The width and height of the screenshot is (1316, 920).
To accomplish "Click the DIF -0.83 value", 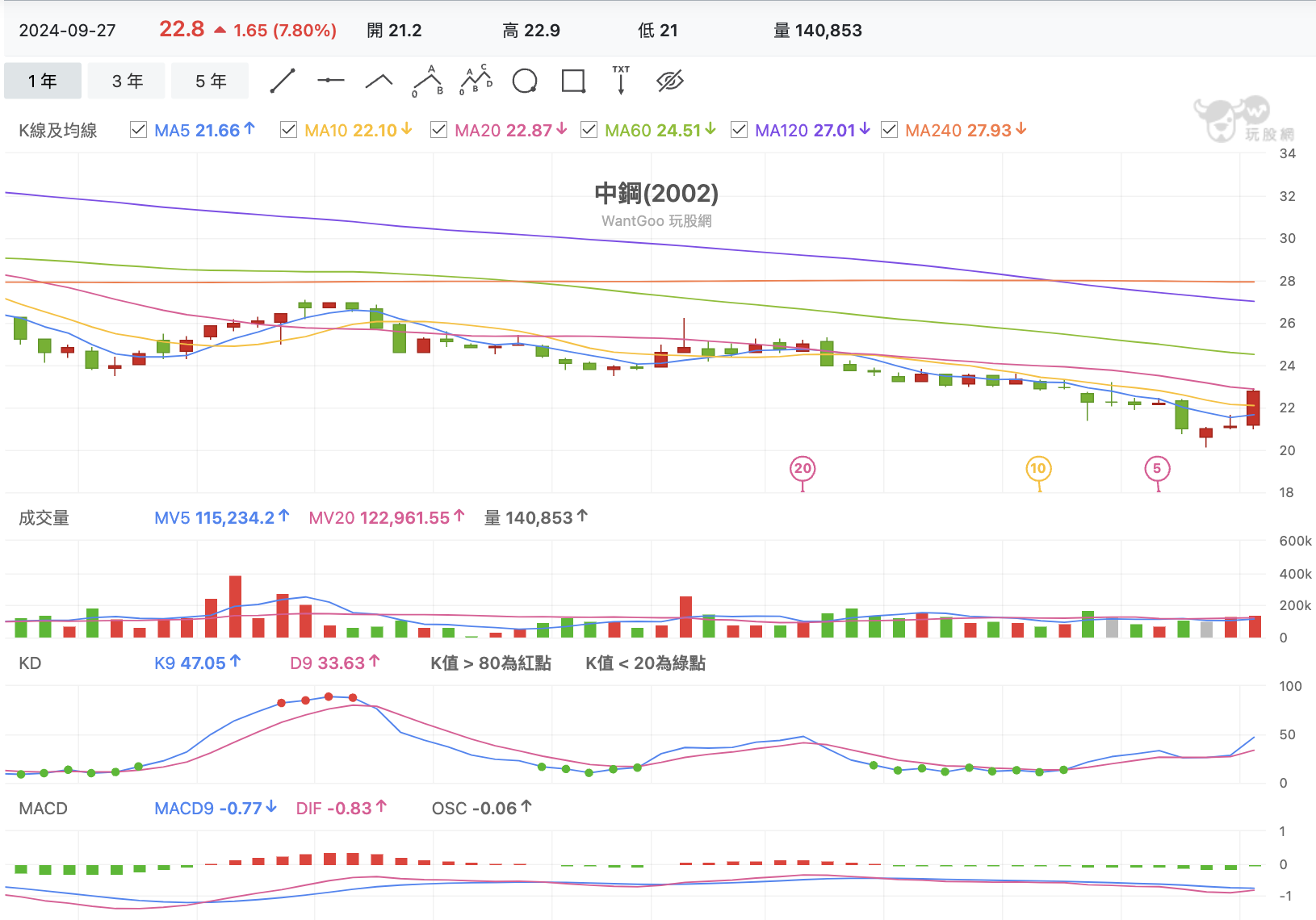I will click(342, 808).
